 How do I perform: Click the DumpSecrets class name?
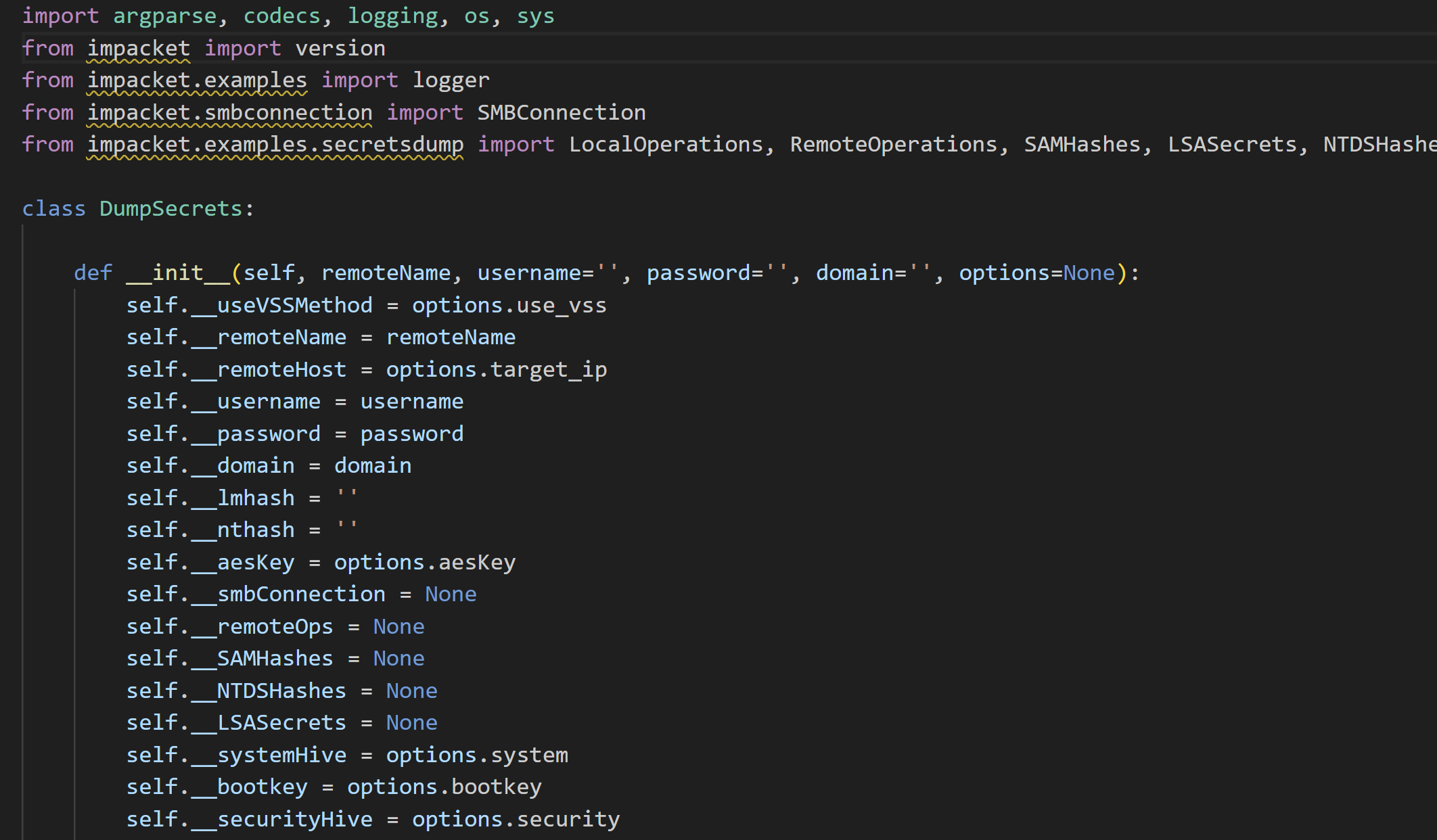point(171,208)
